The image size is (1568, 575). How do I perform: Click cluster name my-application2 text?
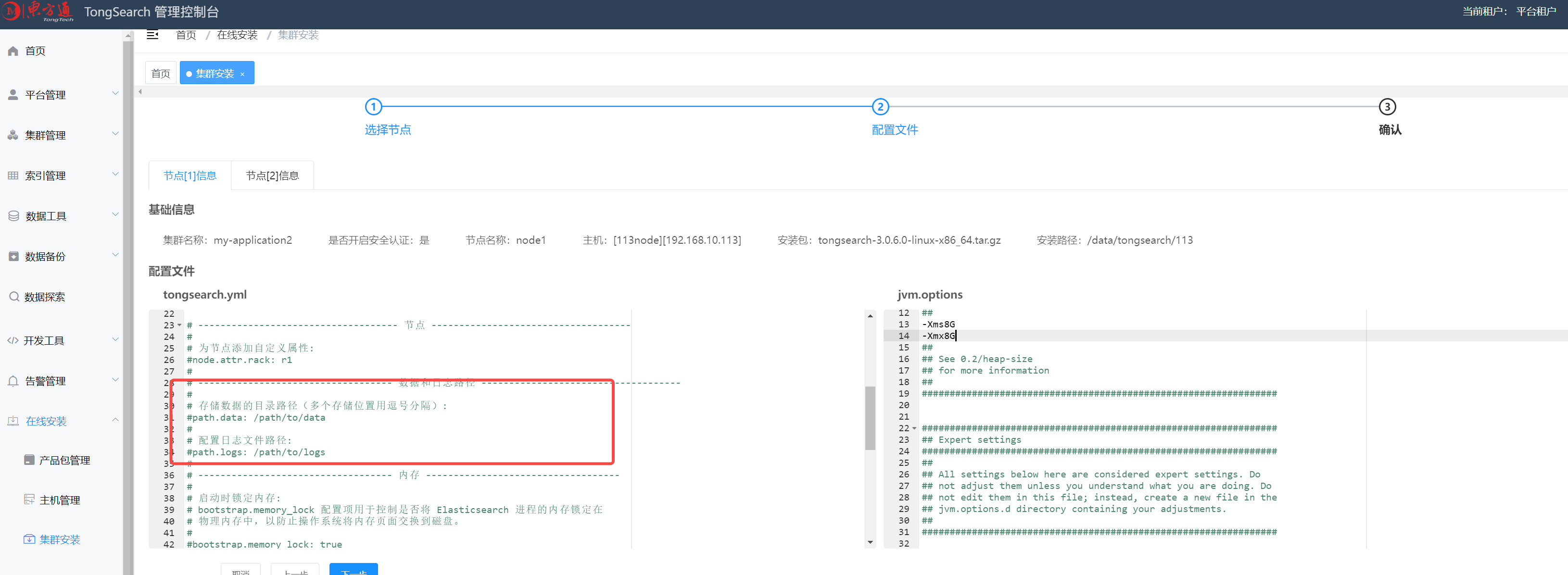[253, 240]
